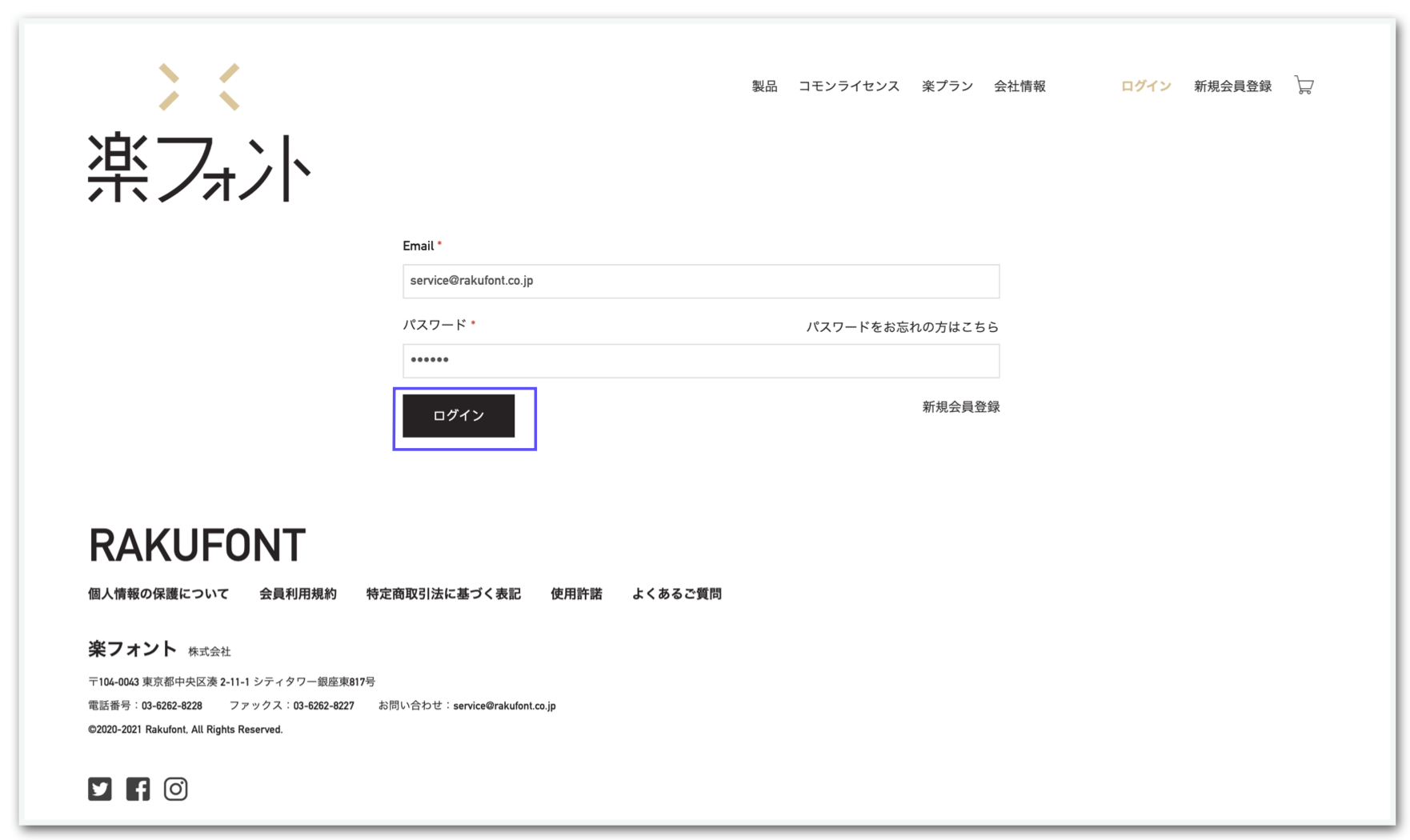The image size is (1410, 840).
Task: Open 会員利用規約 in the footer
Action: pos(298,594)
